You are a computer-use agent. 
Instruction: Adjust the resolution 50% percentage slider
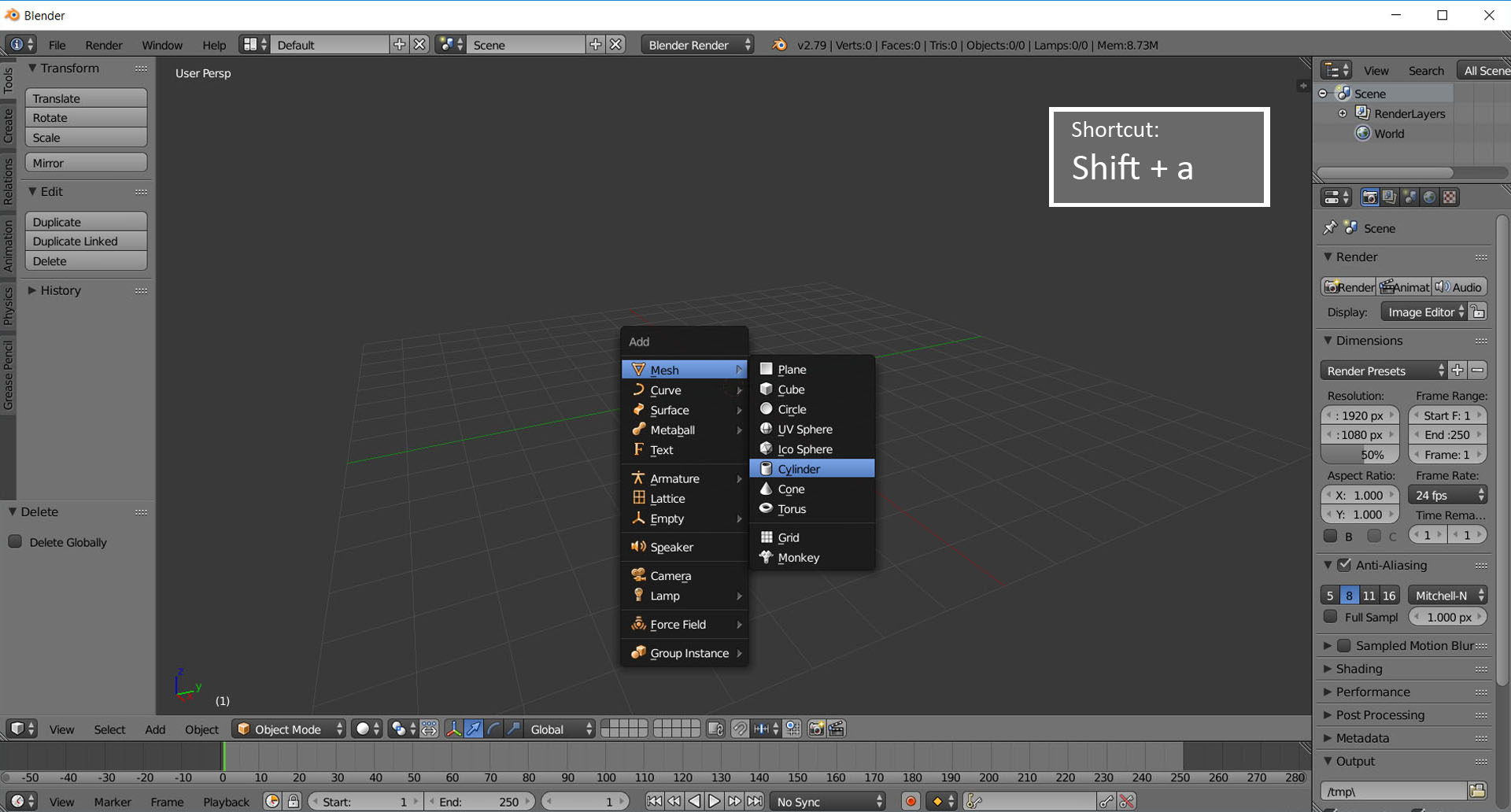pyautogui.click(x=1360, y=455)
